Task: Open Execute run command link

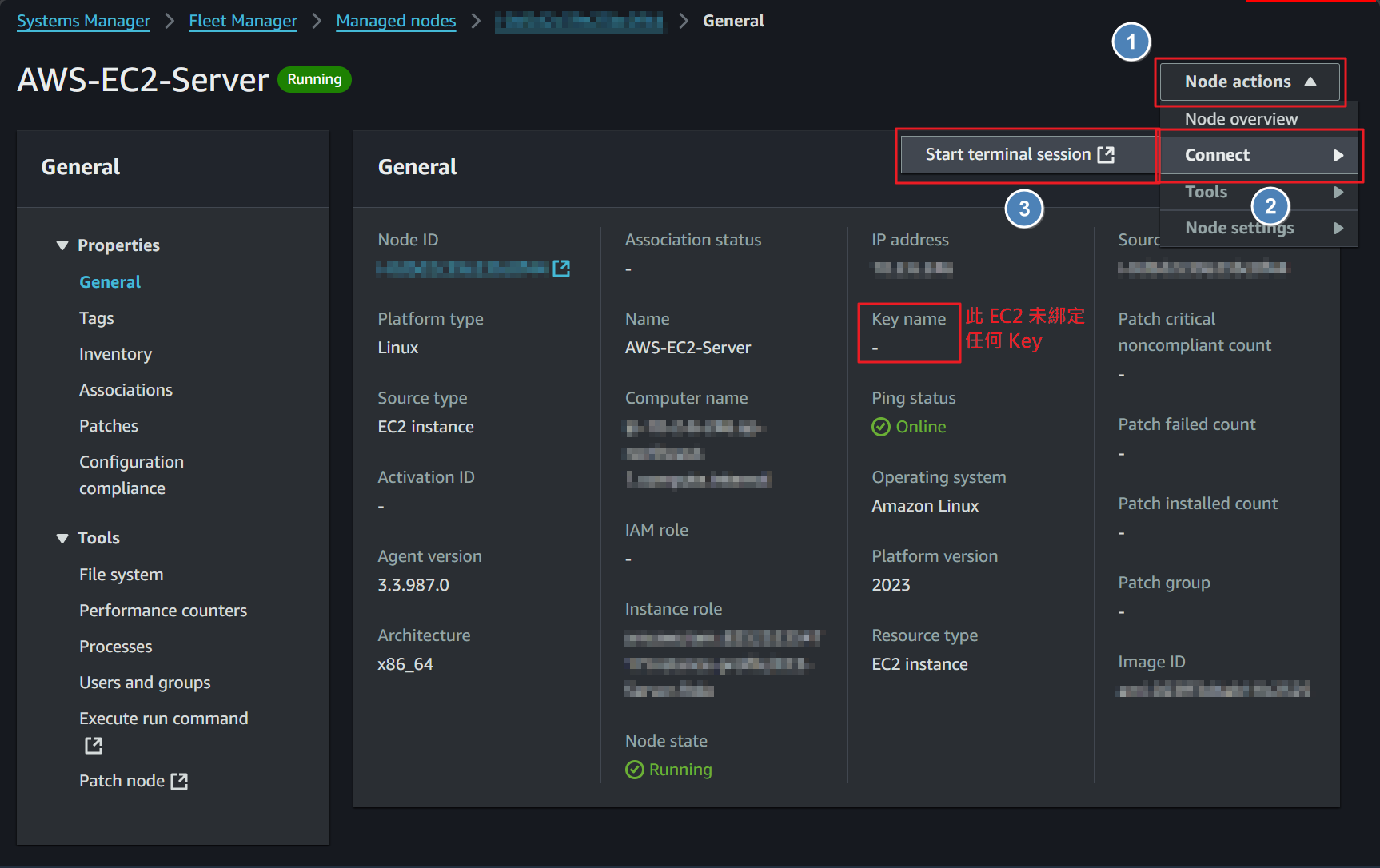Action: 163,719
